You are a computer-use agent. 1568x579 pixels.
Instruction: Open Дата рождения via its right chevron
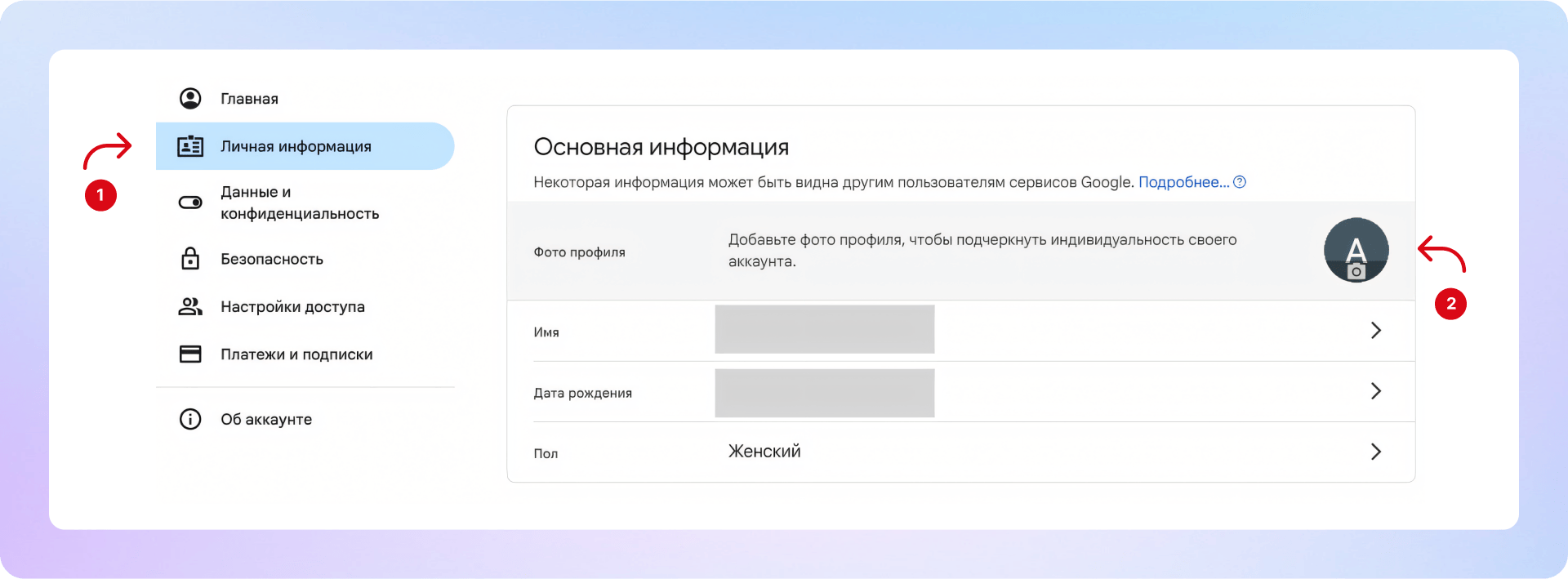(1375, 391)
